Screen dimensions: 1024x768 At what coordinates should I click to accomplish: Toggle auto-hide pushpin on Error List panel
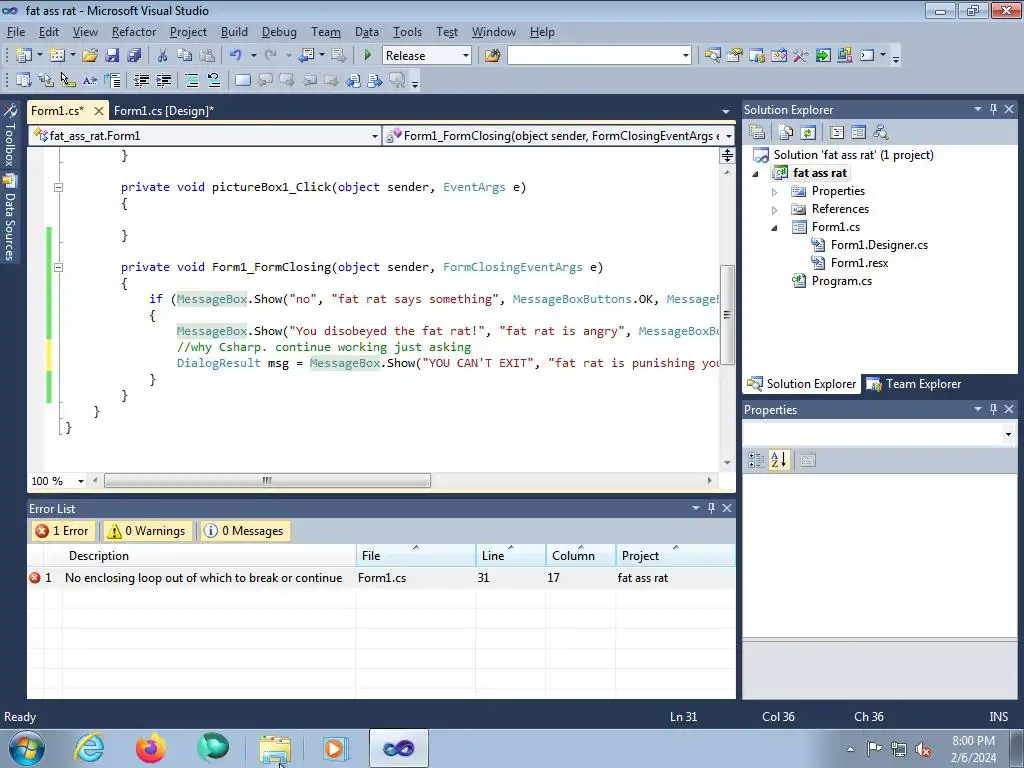pyautogui.click(x=711, y=508)
